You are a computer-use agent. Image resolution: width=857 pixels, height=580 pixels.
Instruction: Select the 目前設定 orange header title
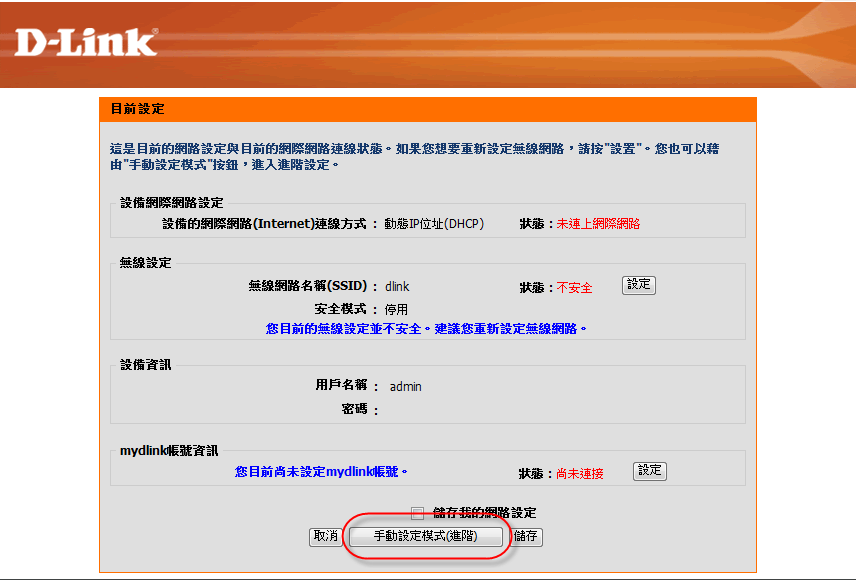[x=137, y=109]
